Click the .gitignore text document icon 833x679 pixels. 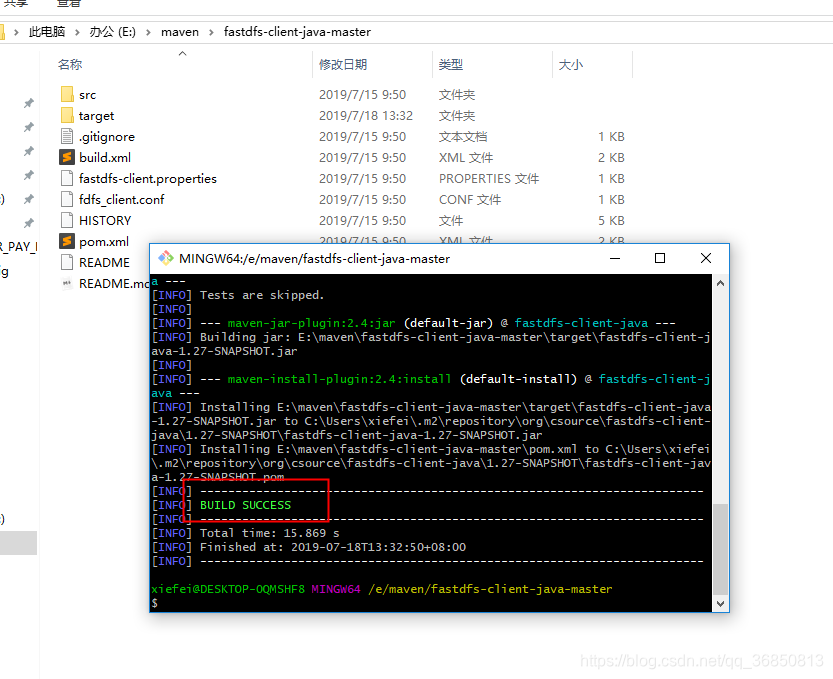[66, 136]
